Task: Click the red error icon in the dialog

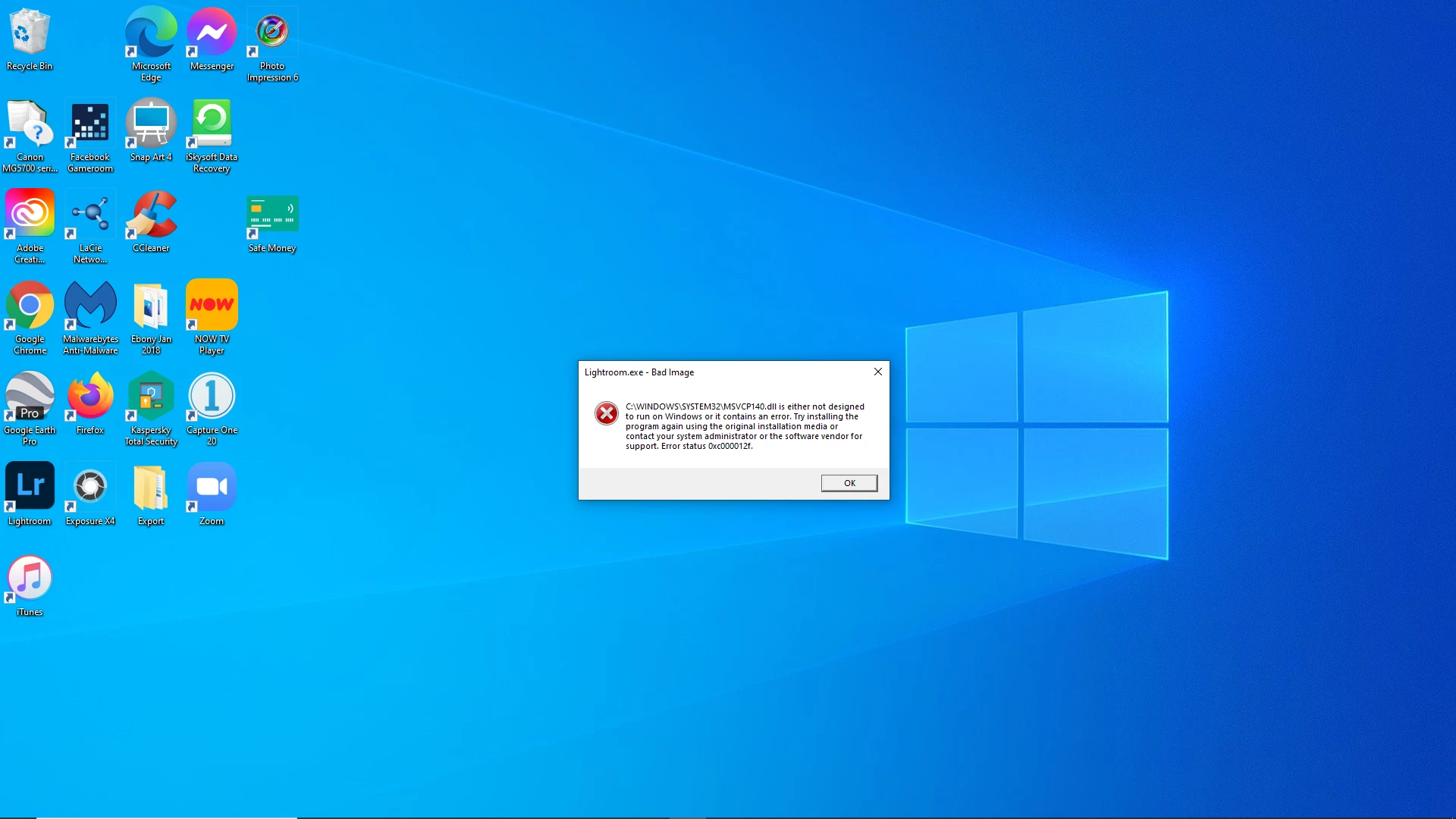Action: coord(606,413)
